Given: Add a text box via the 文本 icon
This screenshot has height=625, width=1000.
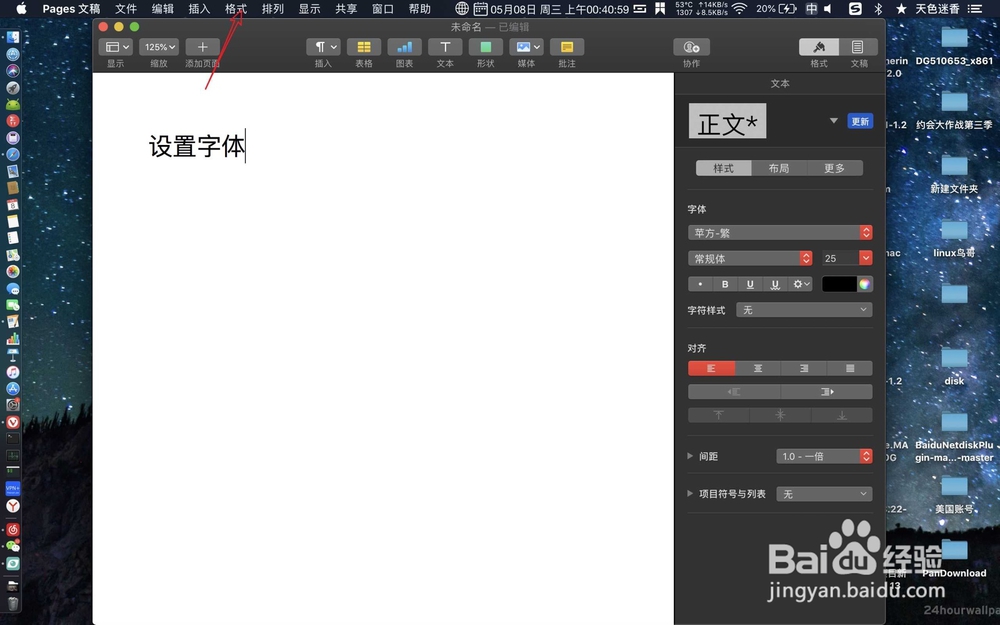Looking at the screenshot, I should tap(445, 47).
